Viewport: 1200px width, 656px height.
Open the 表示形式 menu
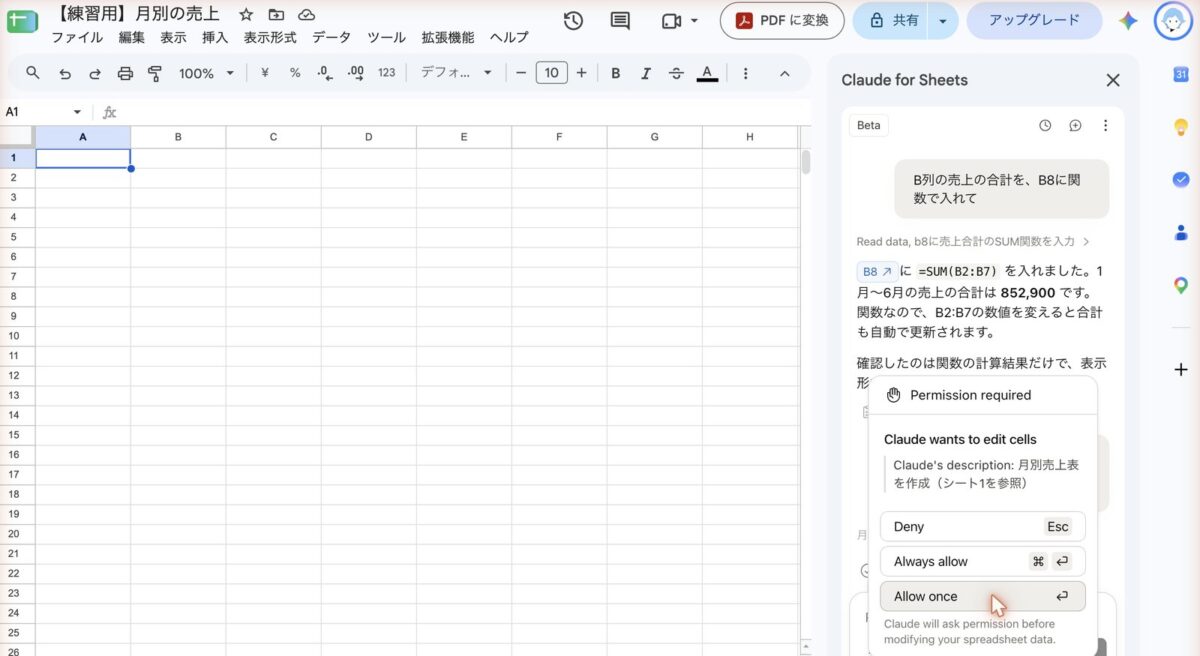270,37
